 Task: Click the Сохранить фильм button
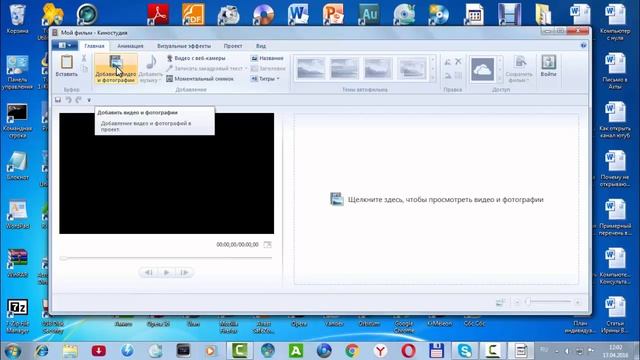pos(519,69)
